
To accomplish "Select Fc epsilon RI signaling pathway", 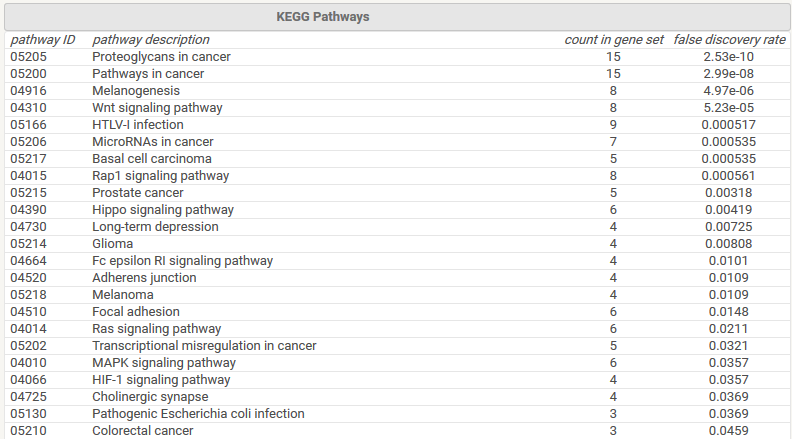I will tap(182, 261).
